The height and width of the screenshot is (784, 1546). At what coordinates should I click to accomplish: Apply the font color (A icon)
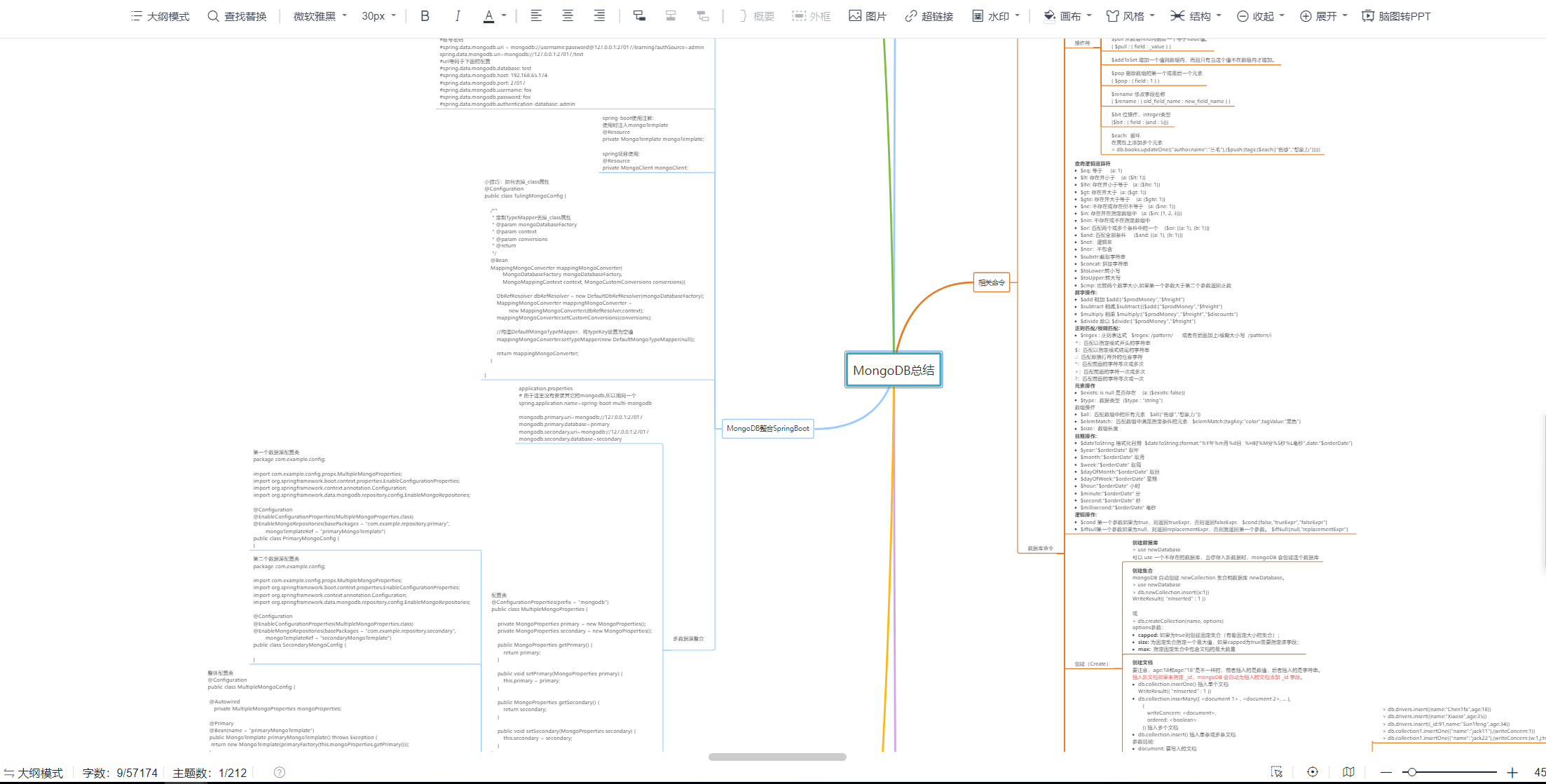(489, 16)
